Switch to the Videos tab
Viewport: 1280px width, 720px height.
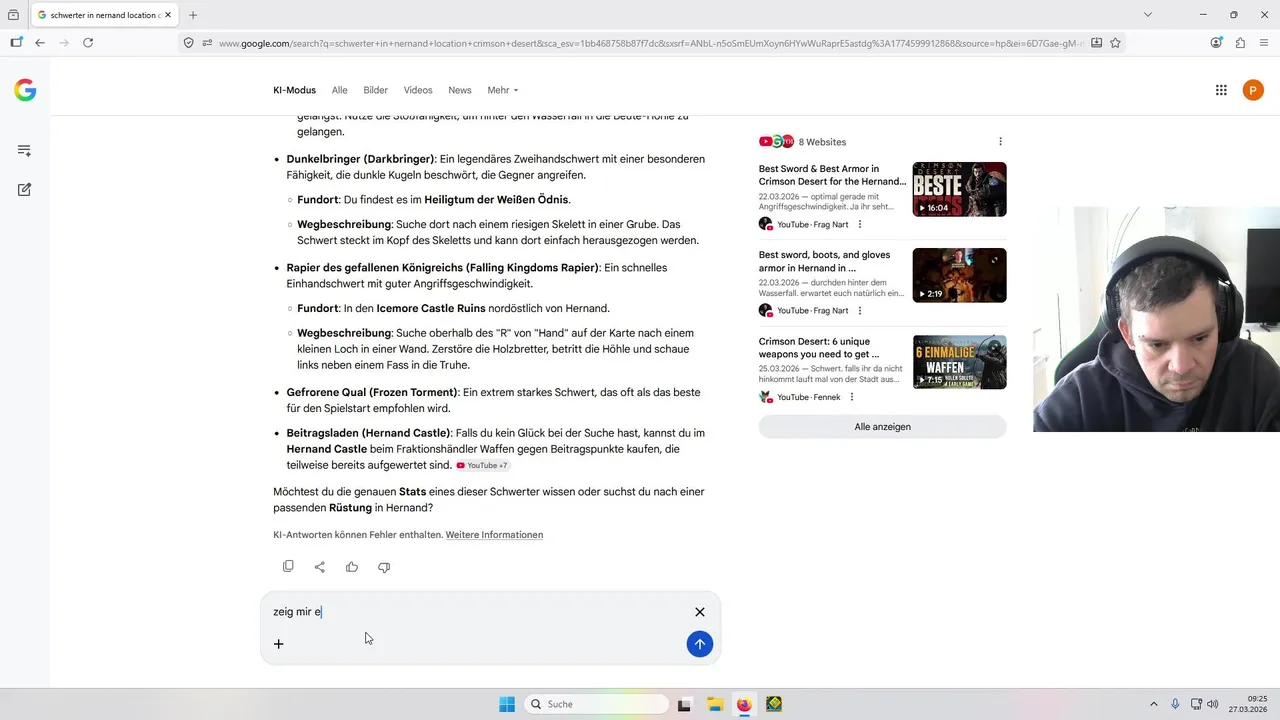[x=418, y=90]
